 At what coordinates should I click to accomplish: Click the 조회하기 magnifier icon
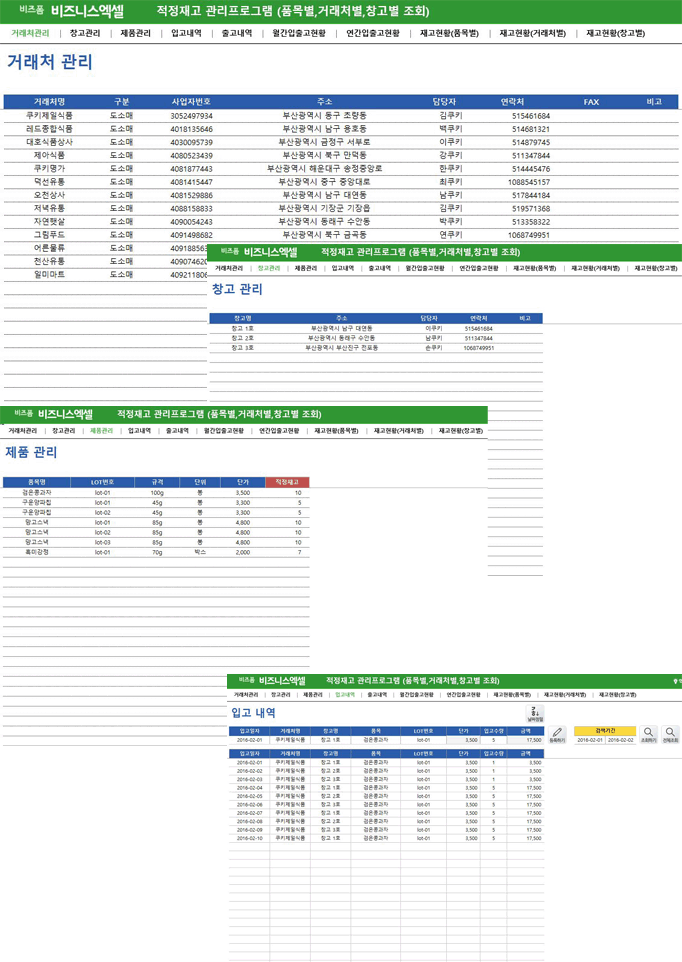click(x=648, y=734)
